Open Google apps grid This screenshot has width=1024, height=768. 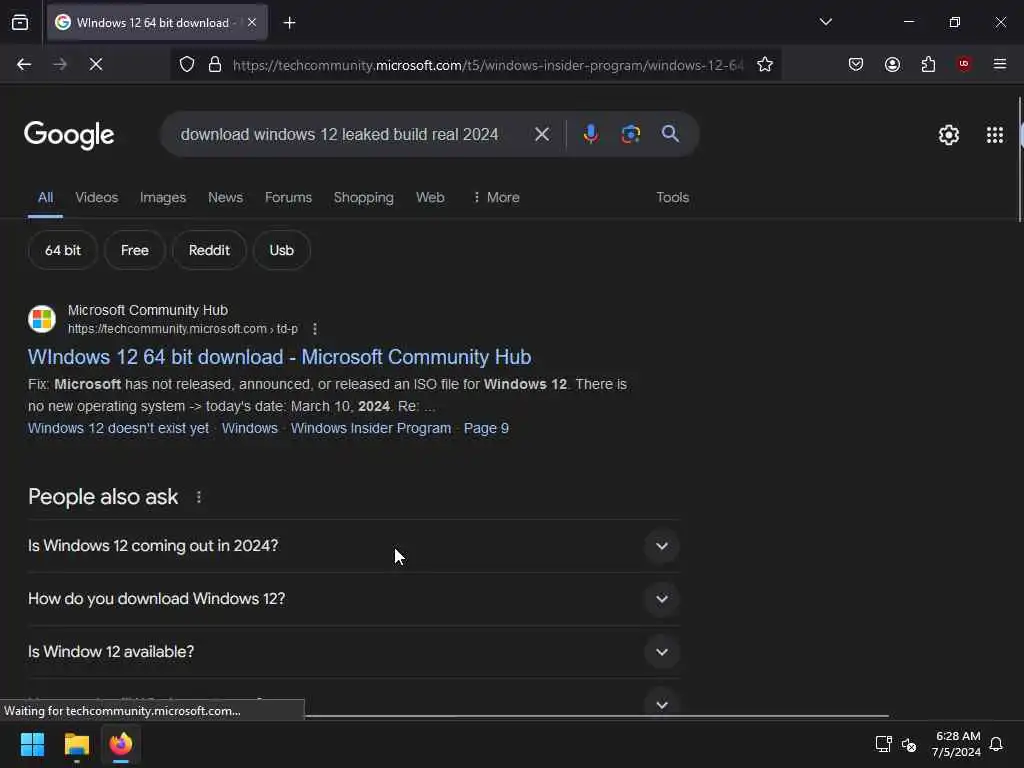pos(995,135)
